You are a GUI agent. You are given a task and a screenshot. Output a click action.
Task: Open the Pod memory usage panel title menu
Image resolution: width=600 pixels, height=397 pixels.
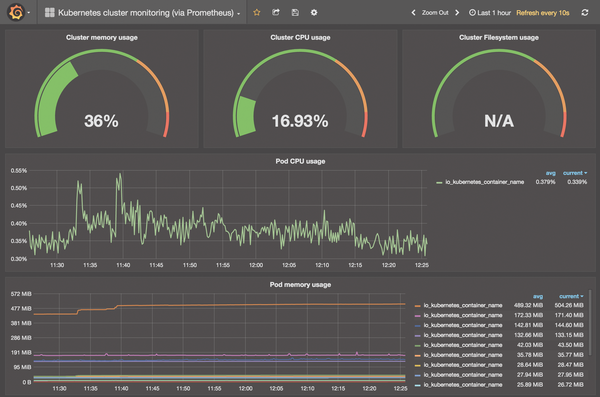click(x=300, y=284)
